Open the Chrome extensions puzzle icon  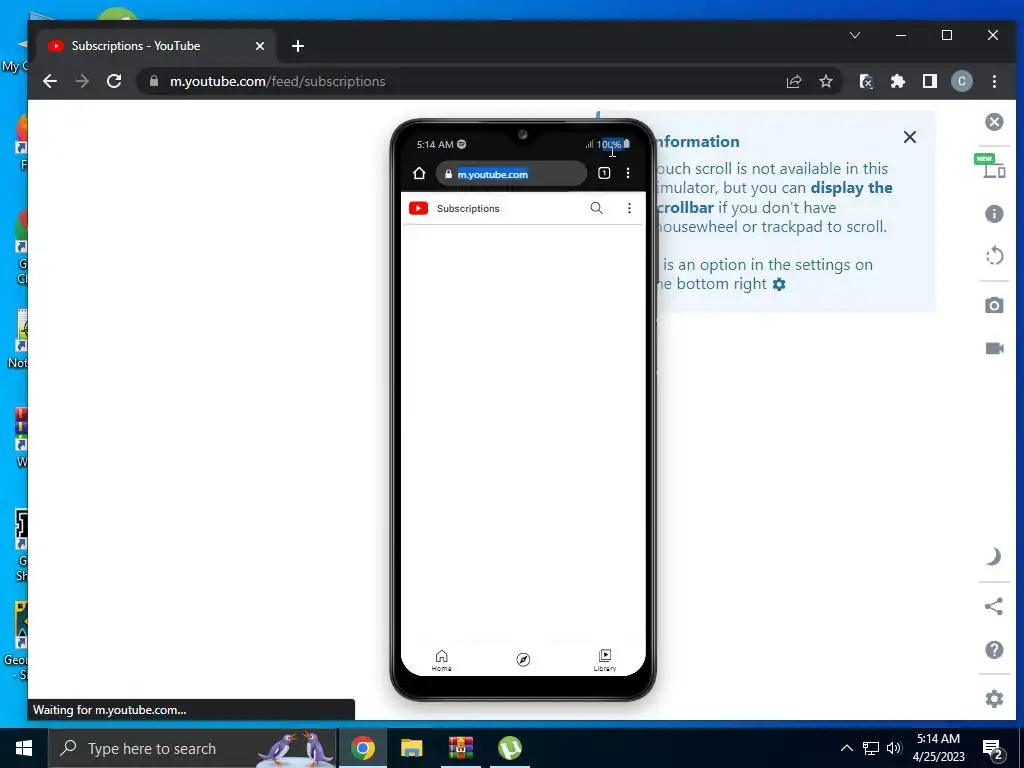898,81
